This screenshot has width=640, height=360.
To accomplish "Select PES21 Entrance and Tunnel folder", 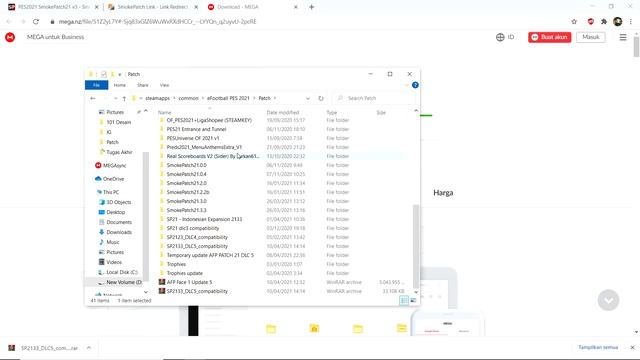I will [x=196, y=129].
